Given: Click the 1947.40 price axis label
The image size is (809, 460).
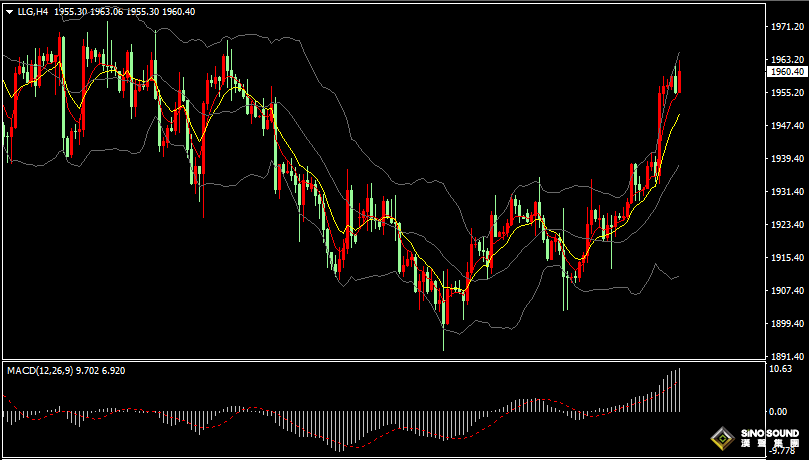Looking at the screenshot, I should (786, 126).
